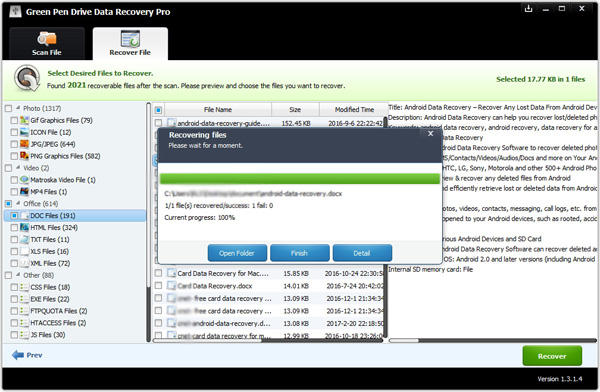Click the recovery disk icon in banner
This screenshot has height=392, width=600.
(27, 78)
